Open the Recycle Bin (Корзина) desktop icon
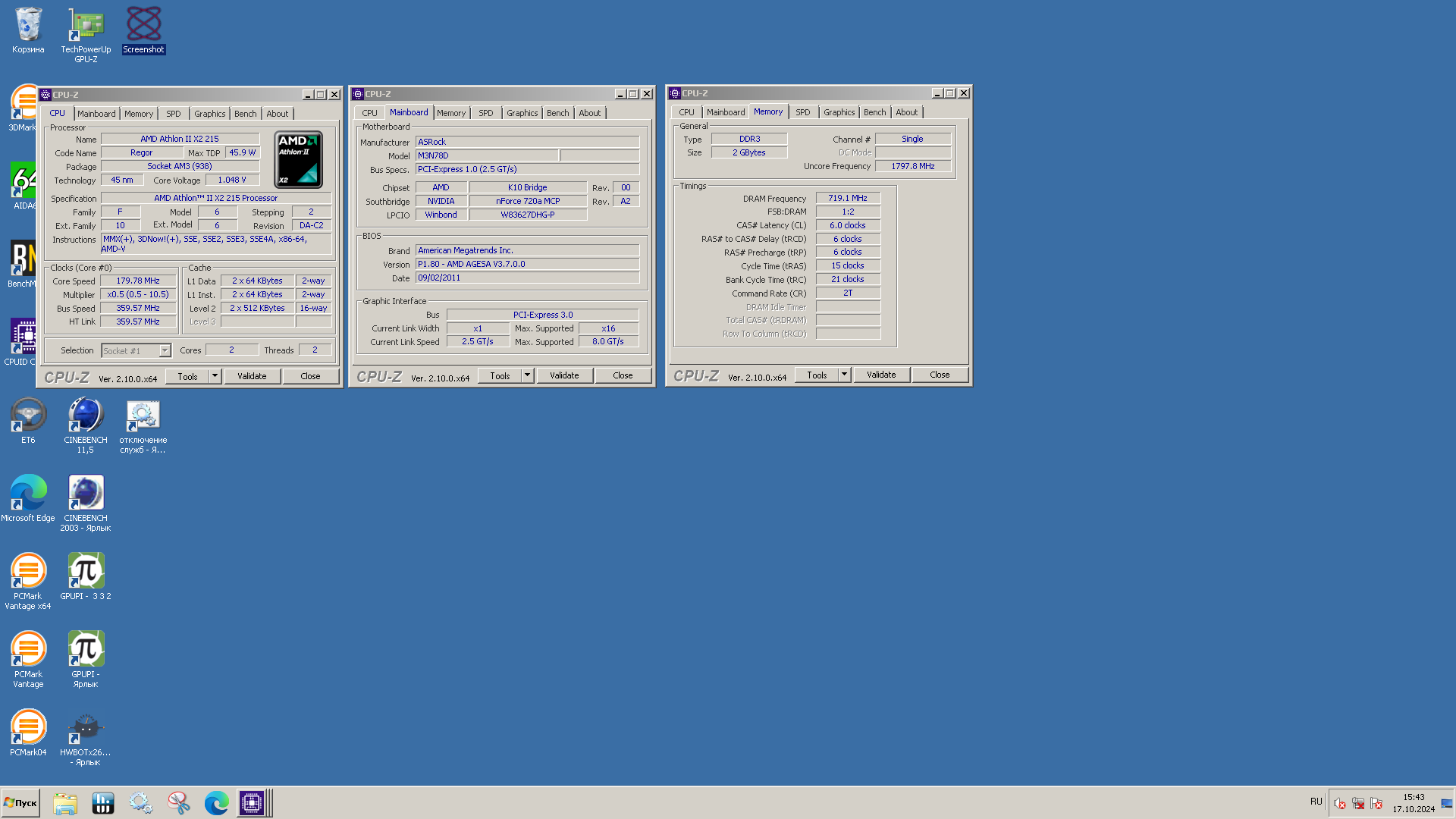 [28, 30]
